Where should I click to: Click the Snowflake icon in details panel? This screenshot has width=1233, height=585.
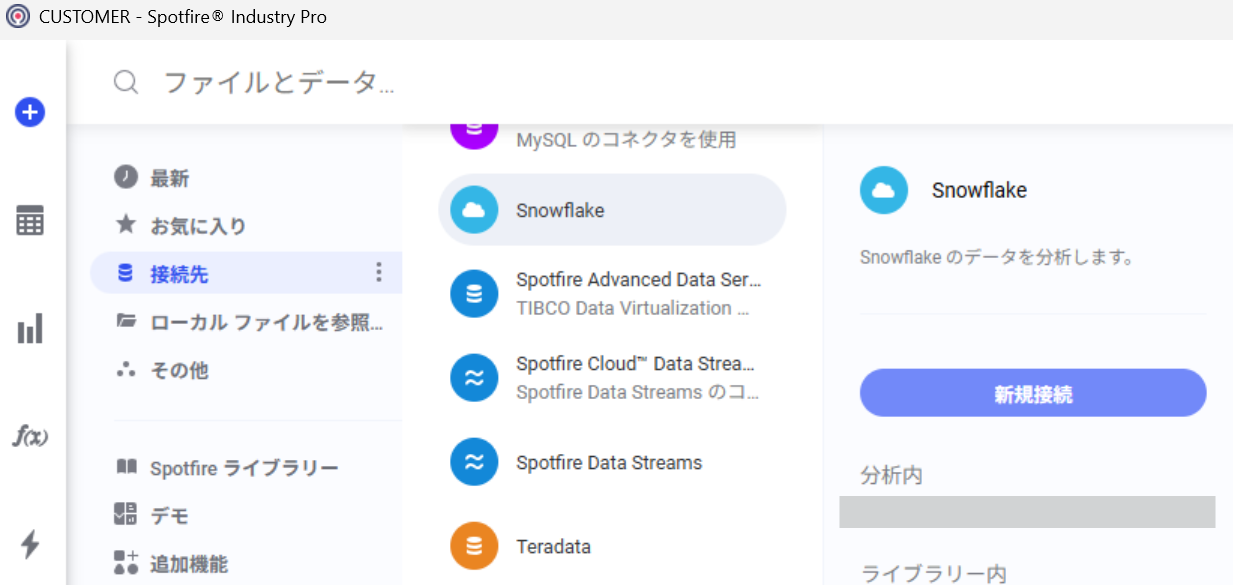point(884,190)
